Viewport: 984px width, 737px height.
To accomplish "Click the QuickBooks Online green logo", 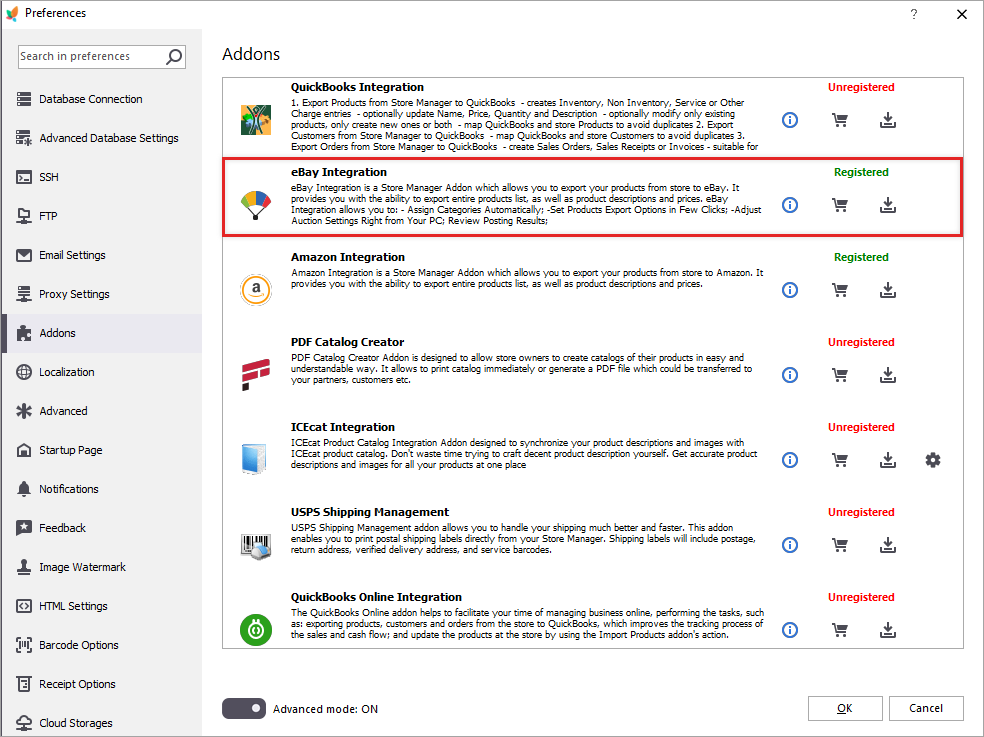I will (256, 630).
